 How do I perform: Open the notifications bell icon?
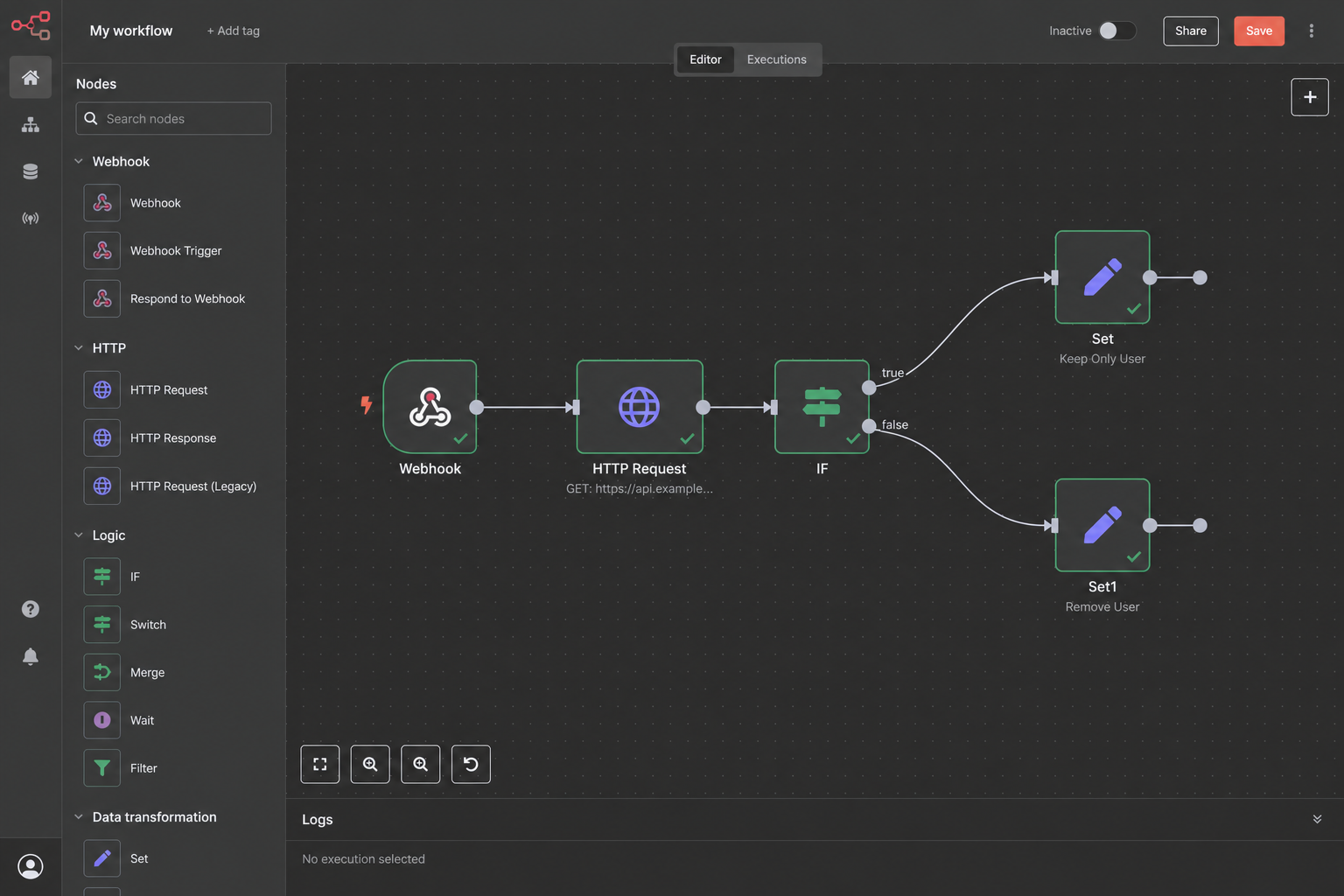click(31, 656)
